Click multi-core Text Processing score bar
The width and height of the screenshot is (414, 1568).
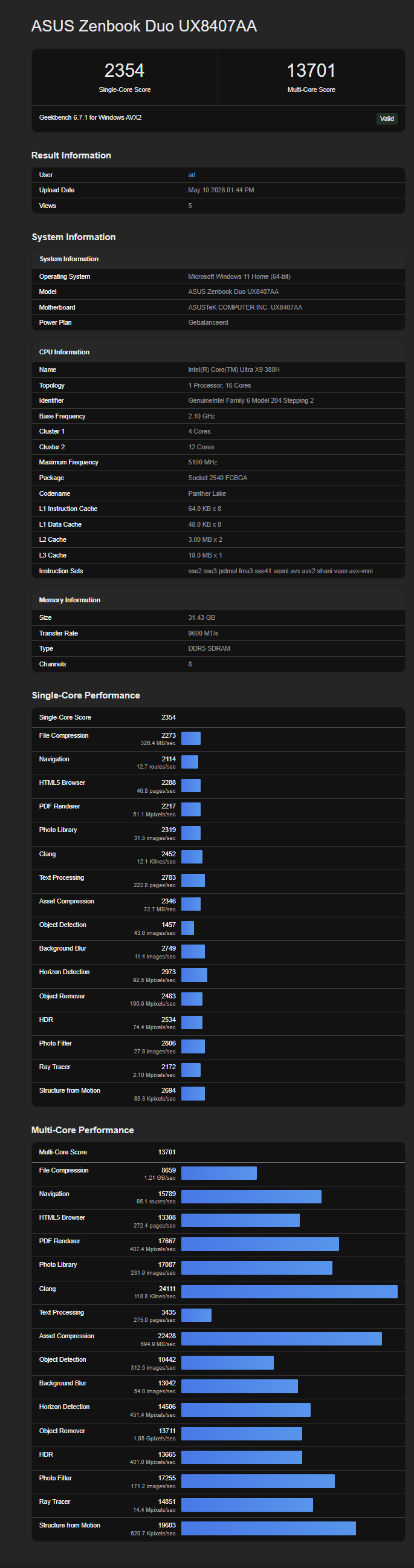196,1315
